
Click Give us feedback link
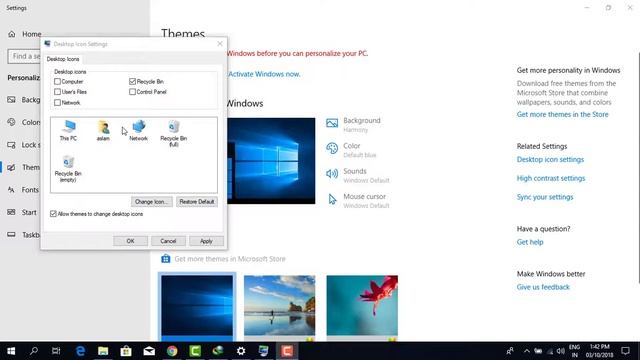point(543,287)
